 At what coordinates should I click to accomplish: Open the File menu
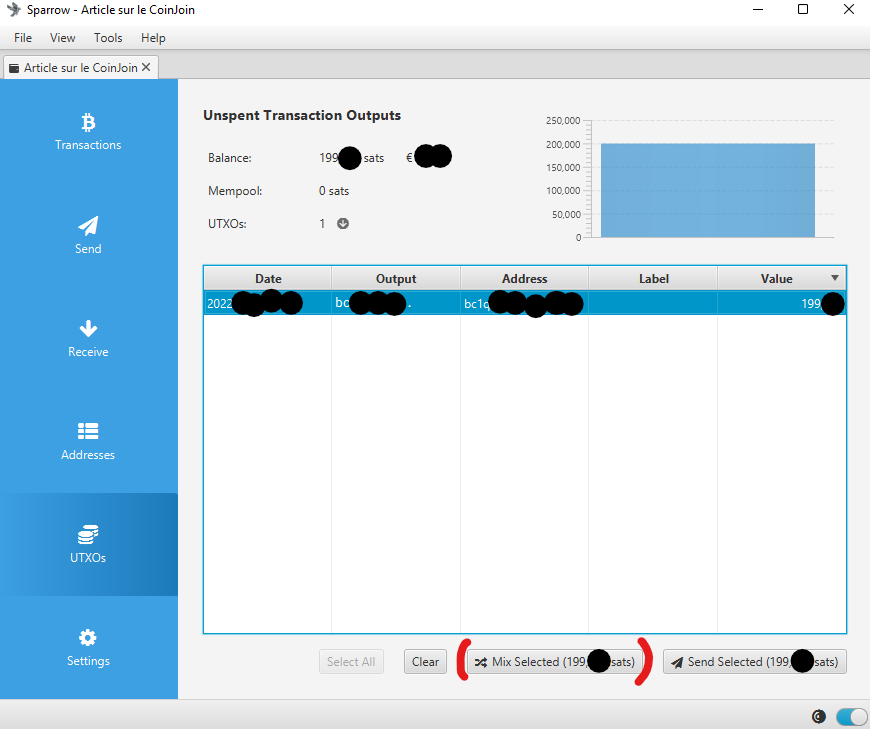click(23, 38)
